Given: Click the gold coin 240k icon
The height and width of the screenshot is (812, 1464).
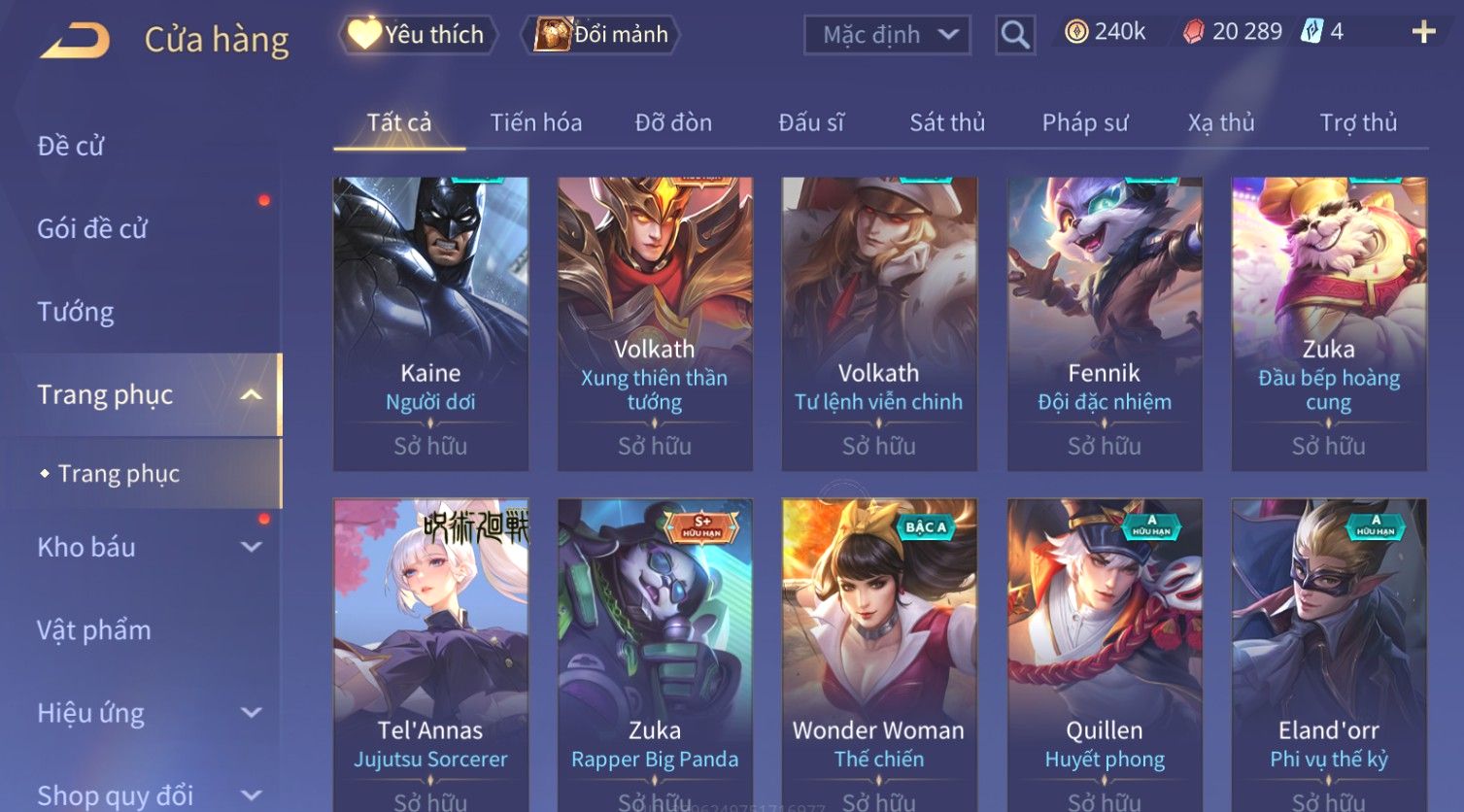Looking at the screenshot, I should [1076, 32].
